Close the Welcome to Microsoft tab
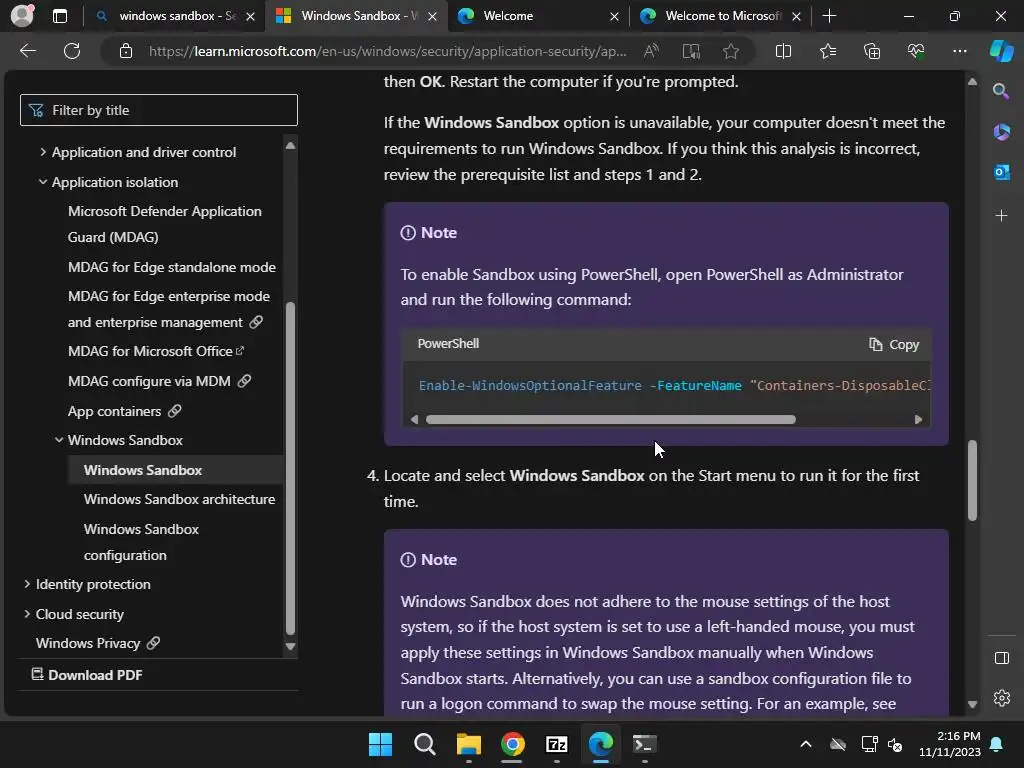Viewport: 1024px width, 768px height. click(x=796, y=16)
